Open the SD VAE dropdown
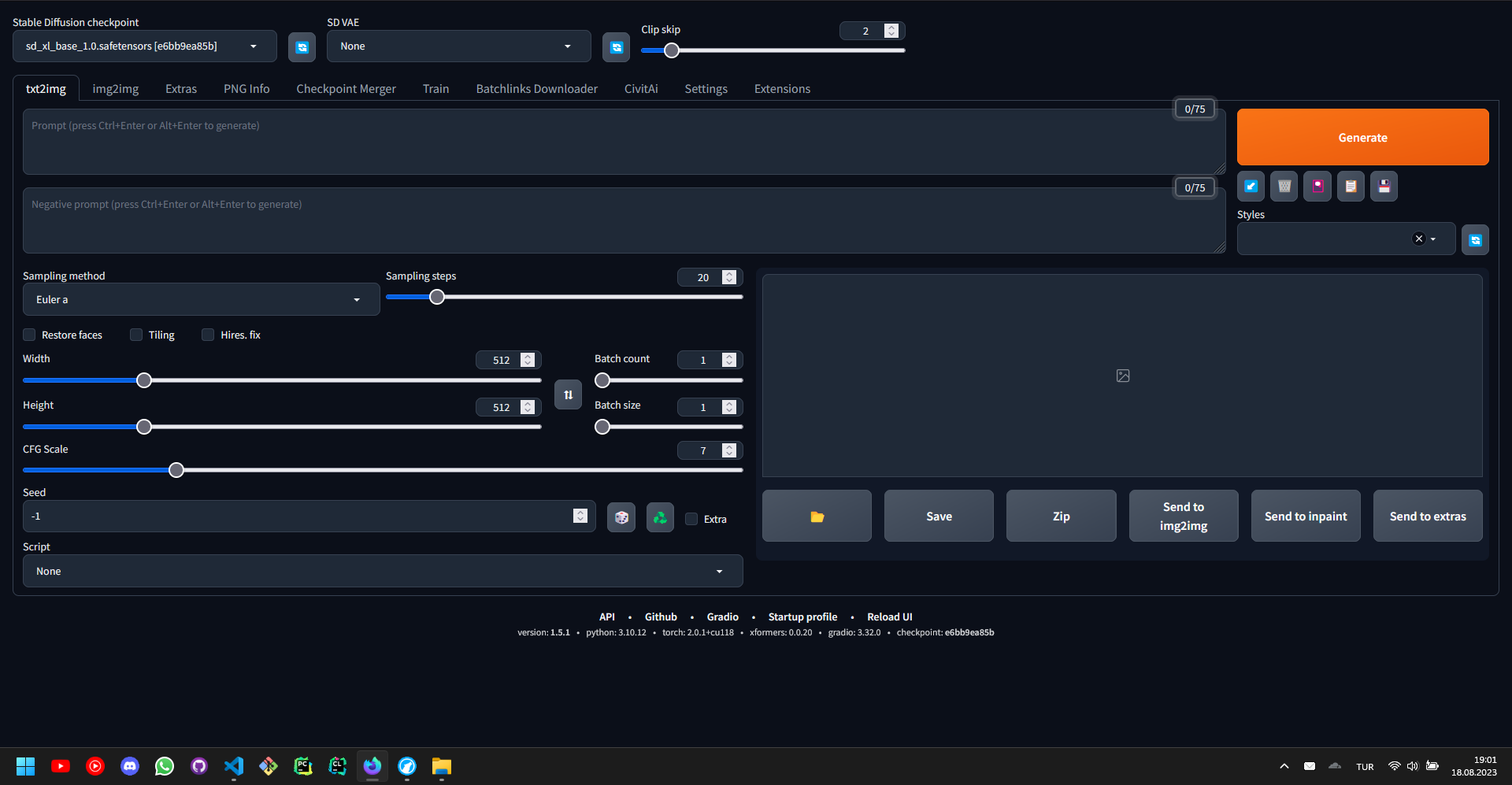The width and height of the screenshot is (1512, 785). [x=458, y=46]
